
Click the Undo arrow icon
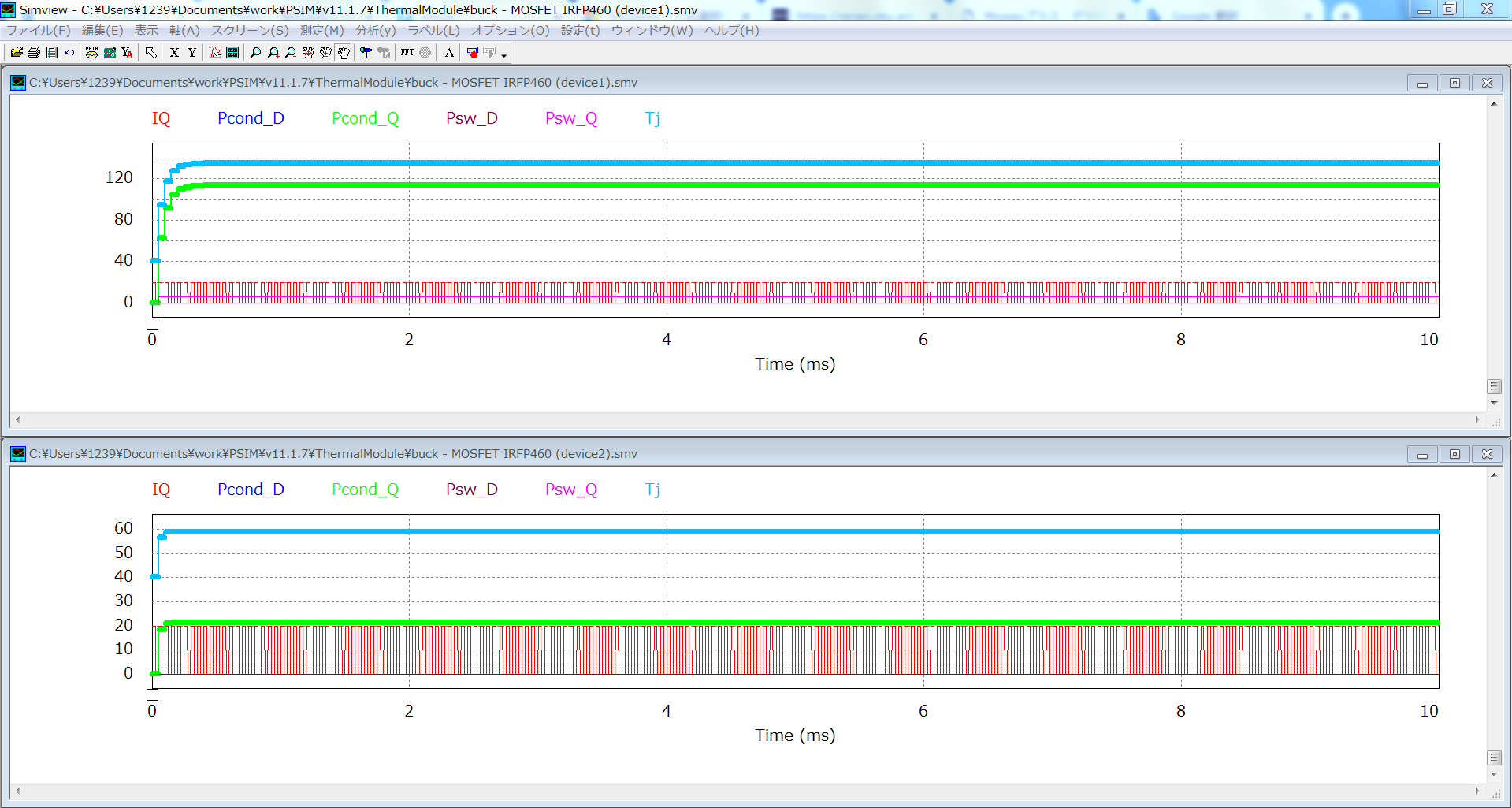pos(69,53)
